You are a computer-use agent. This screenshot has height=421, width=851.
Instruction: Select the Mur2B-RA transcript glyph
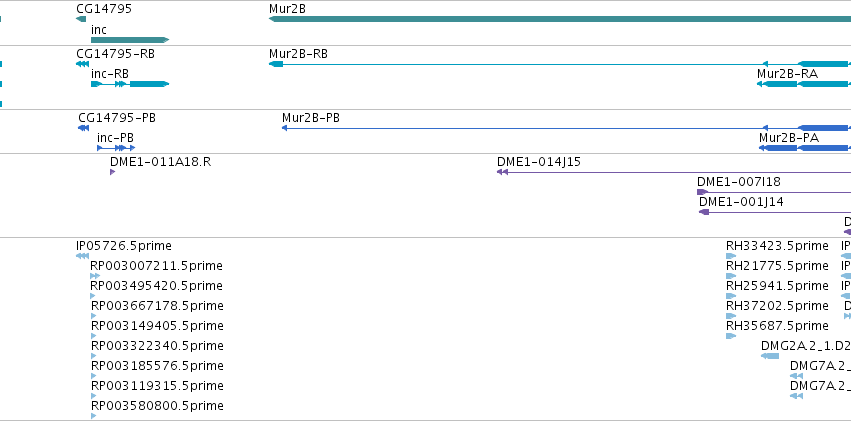point(804,84)
